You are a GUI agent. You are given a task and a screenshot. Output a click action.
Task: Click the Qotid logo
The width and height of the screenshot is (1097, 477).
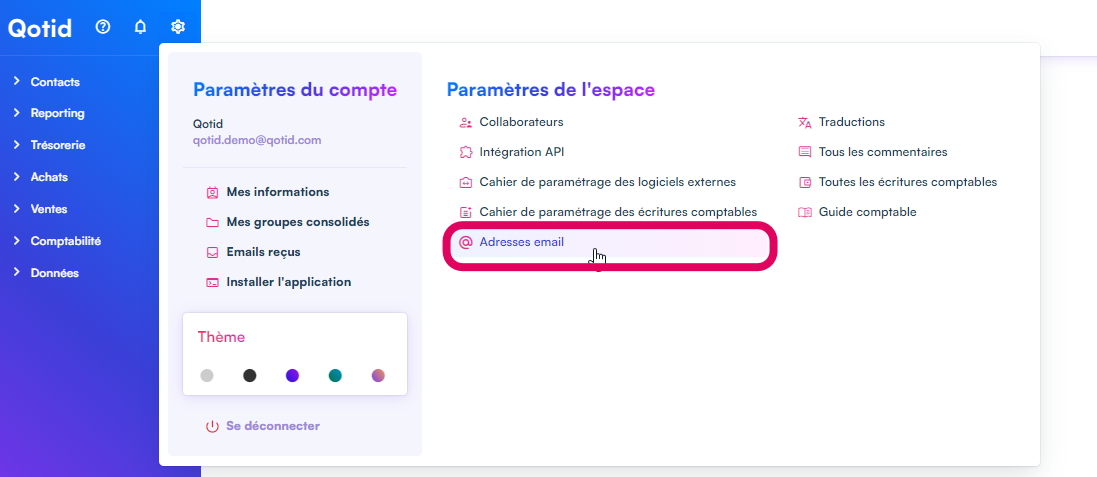[40, 28]
